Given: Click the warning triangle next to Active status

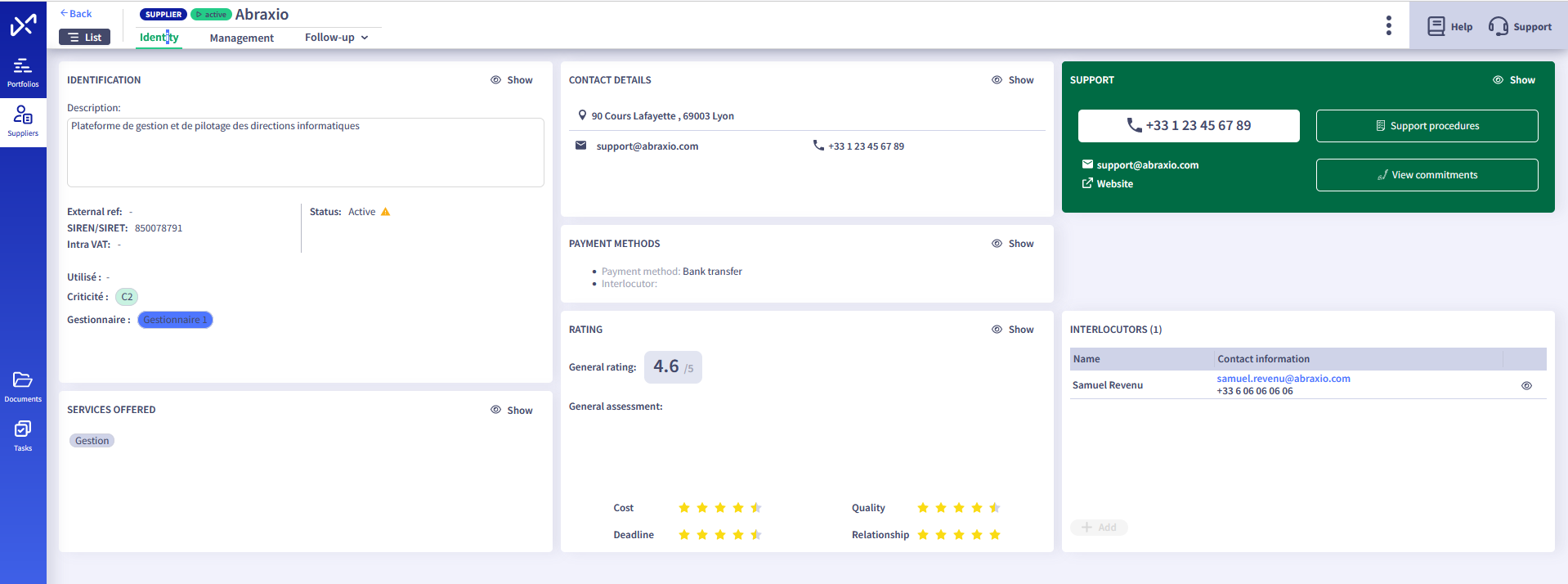Looking at the screenshot, I should coord(386,212).
